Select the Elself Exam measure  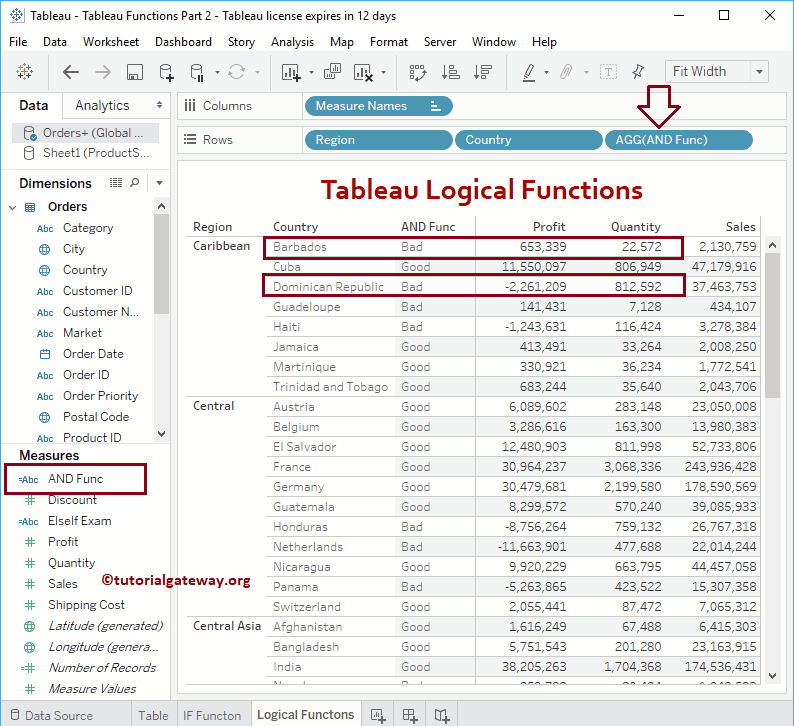(x=80, y=521)
